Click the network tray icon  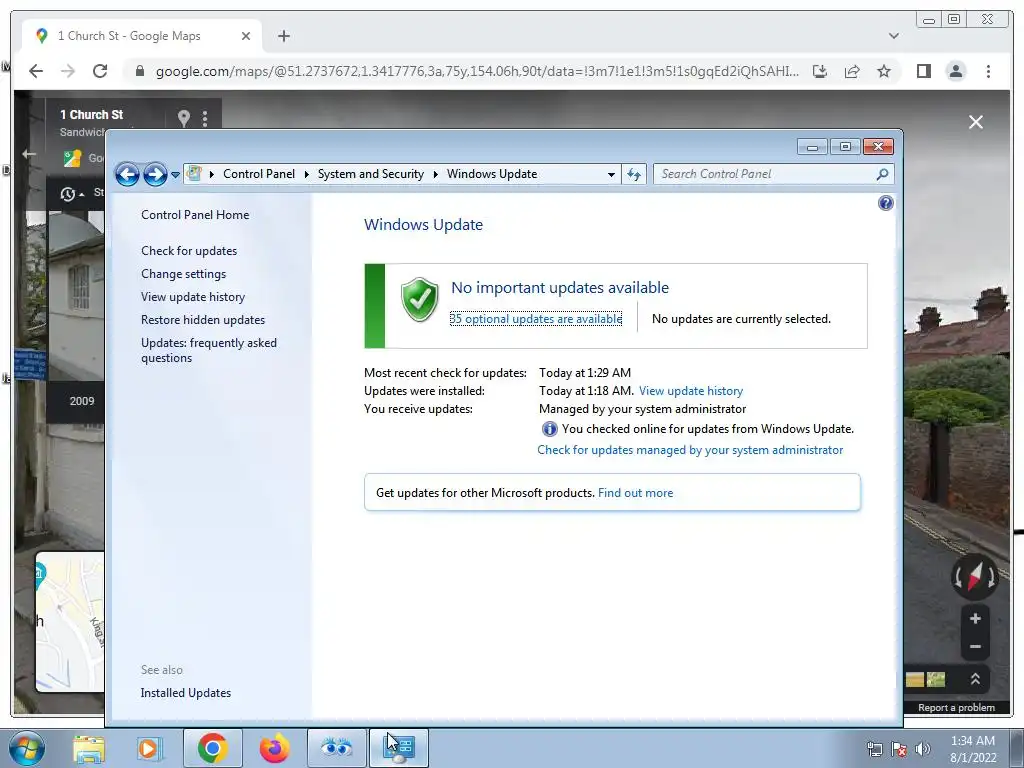point(874,749)
